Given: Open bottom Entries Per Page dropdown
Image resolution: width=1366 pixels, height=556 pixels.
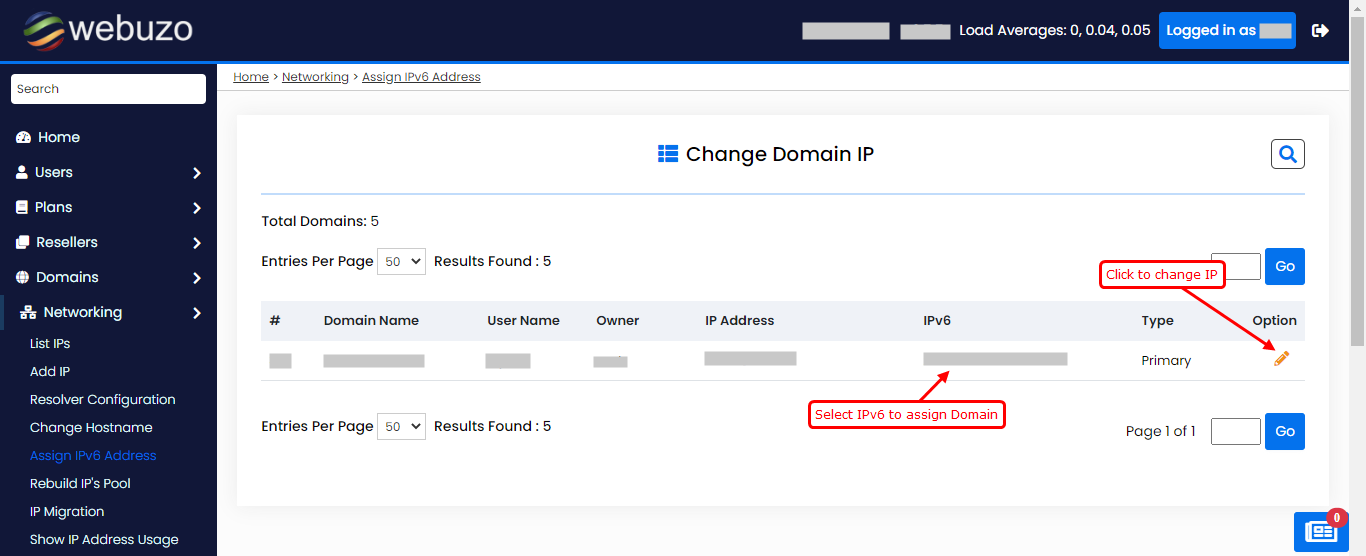Looking at the screenshot, I should click(x=401, y=427).
